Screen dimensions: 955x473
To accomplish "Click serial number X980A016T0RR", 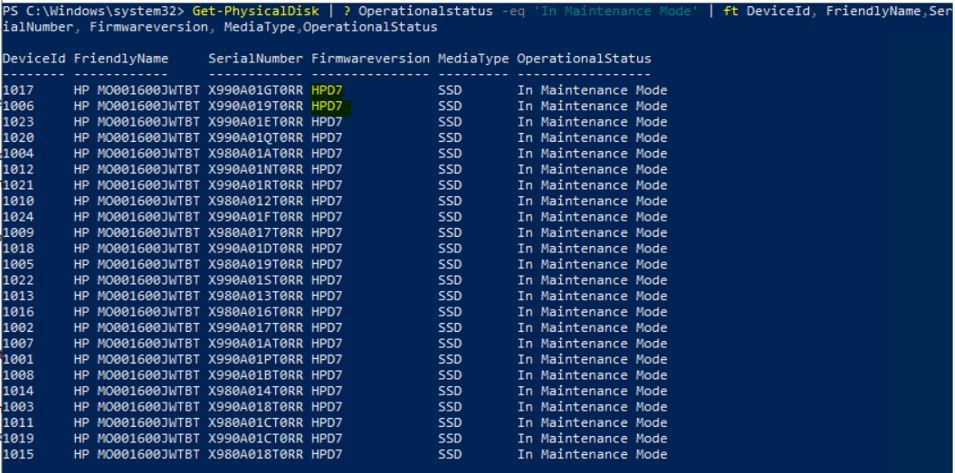I will [x=256, y=312].
